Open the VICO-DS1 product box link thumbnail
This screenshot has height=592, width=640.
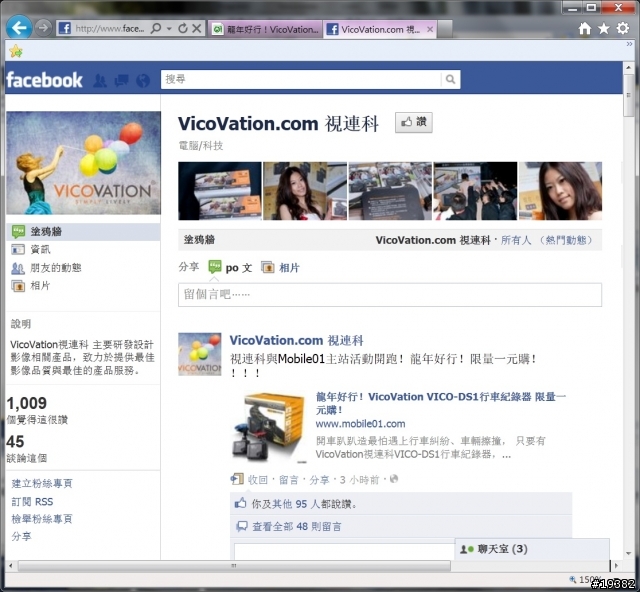point(270,427)
